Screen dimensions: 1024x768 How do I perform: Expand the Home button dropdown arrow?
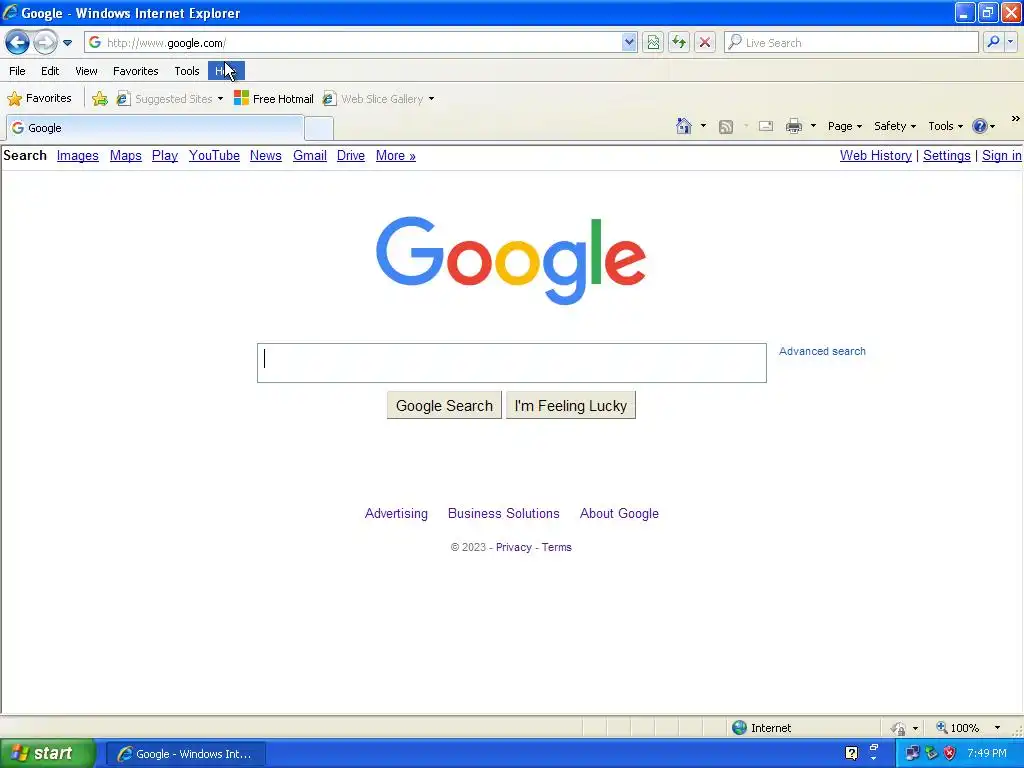(x=703, y=126)
